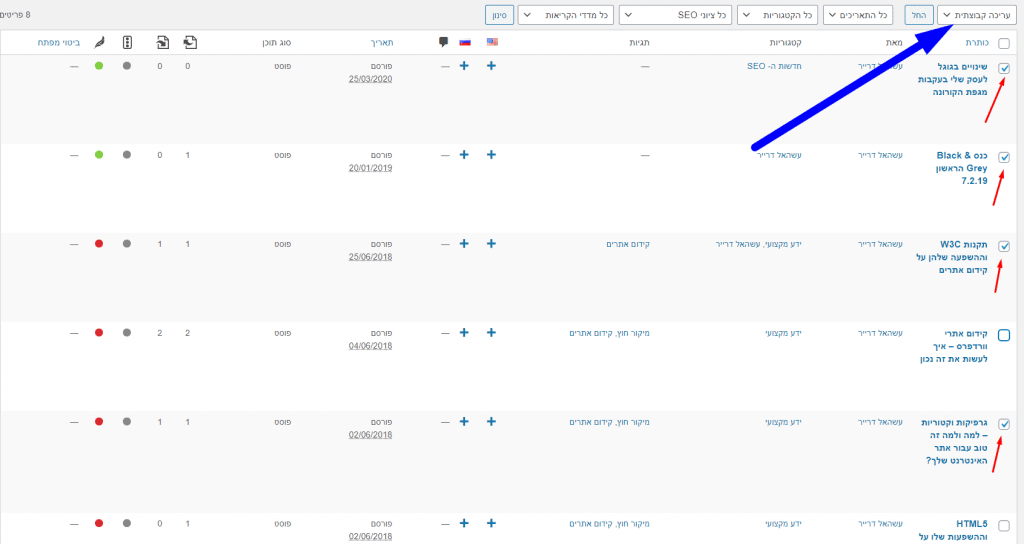Click category ידע מקצועי in 04/06/2018 row
Screen dimensions: 1024x544
783,333
